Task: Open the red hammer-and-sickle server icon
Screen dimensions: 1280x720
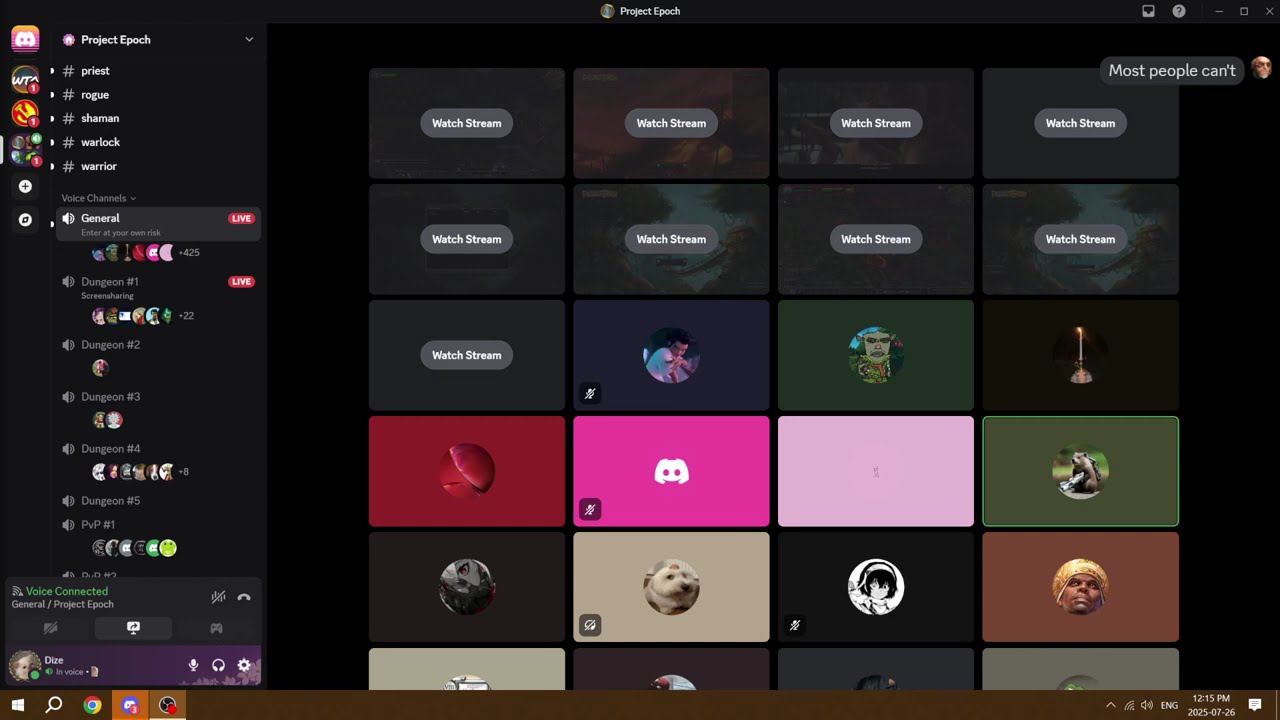Action: (25, 113)
